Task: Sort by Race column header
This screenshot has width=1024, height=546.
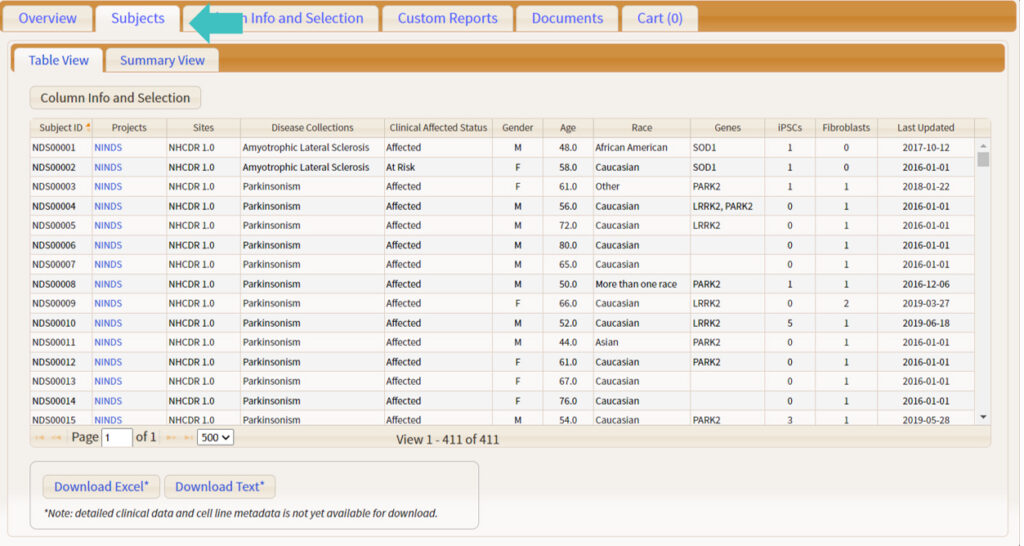Action: click(x=641, y=127)
